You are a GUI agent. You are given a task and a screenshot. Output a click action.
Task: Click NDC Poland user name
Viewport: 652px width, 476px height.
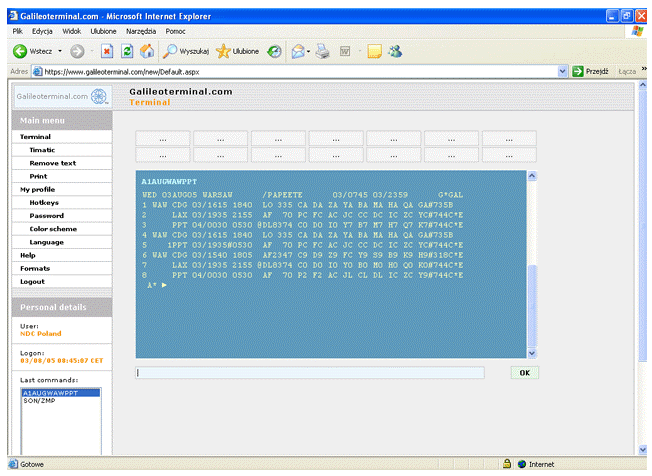coord(41,333)
